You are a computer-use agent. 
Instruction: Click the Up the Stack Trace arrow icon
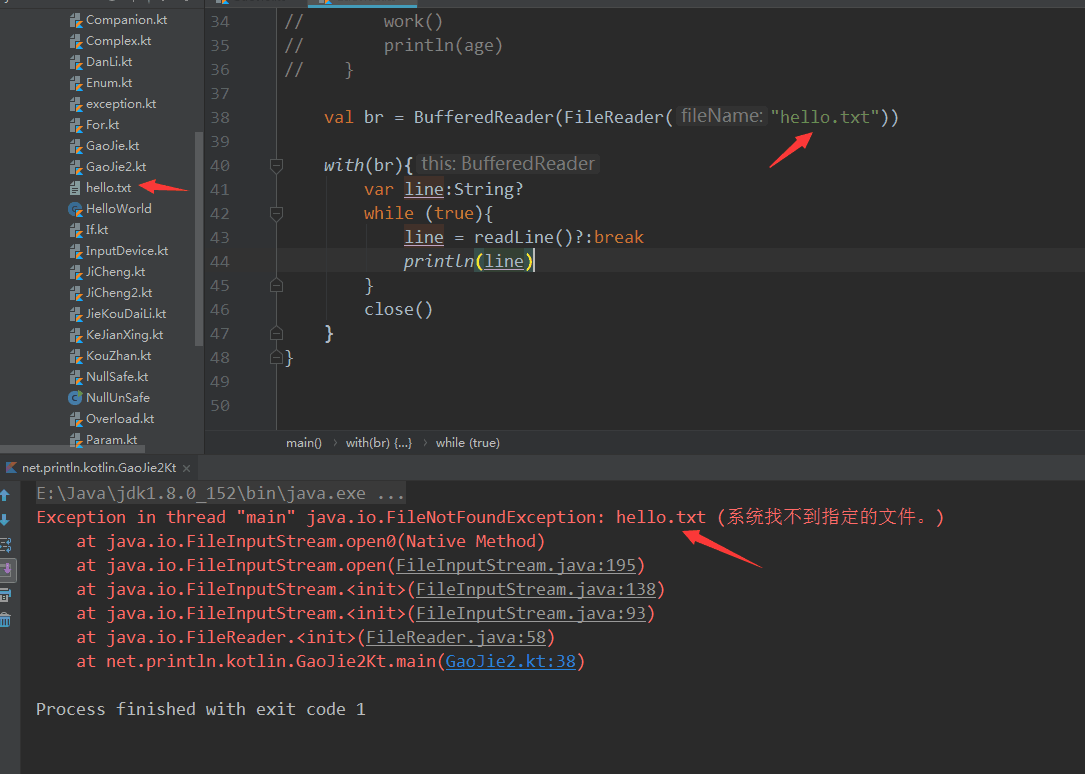tap(6, 495)
